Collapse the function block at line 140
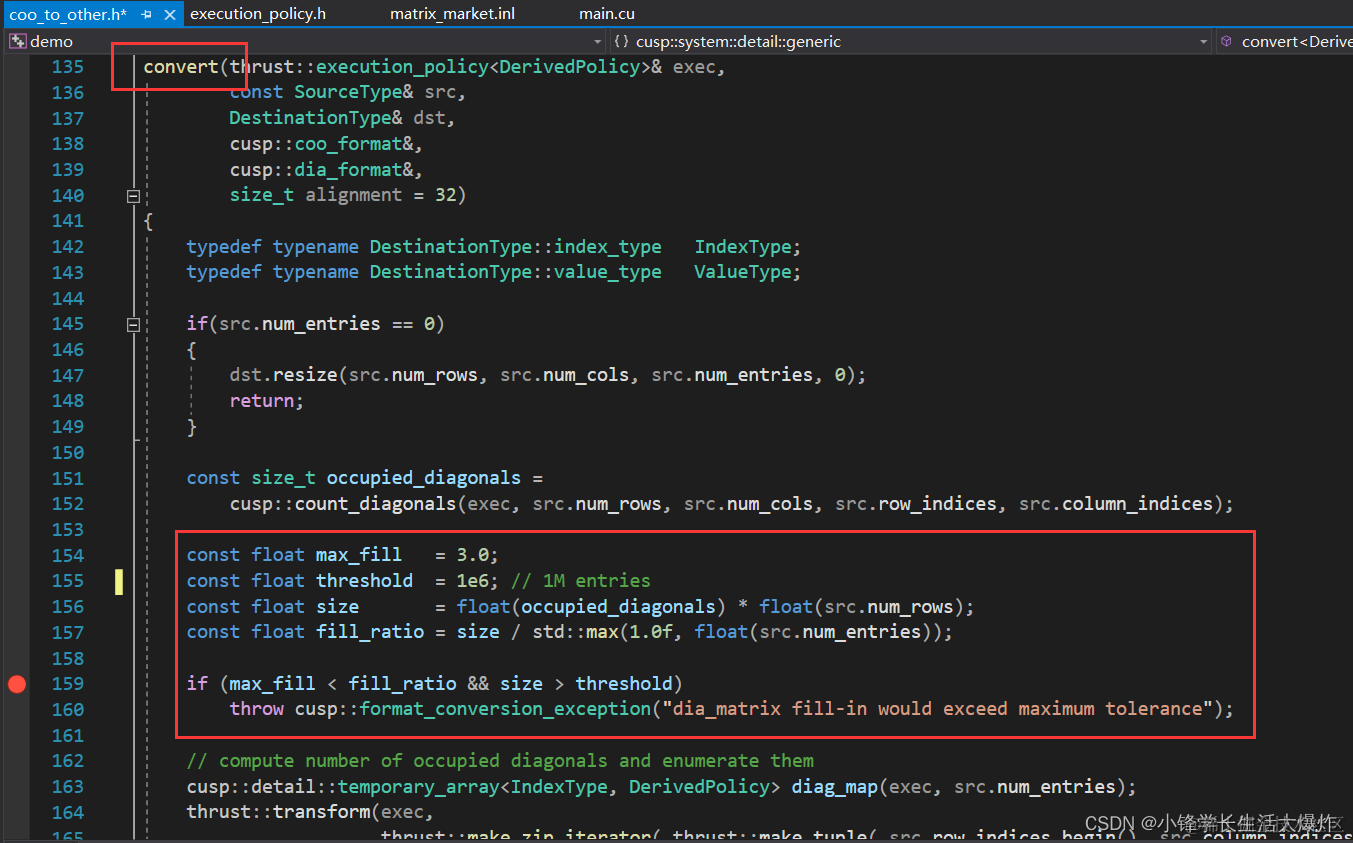Screen dimensions: 1353x843 (133, 197)
